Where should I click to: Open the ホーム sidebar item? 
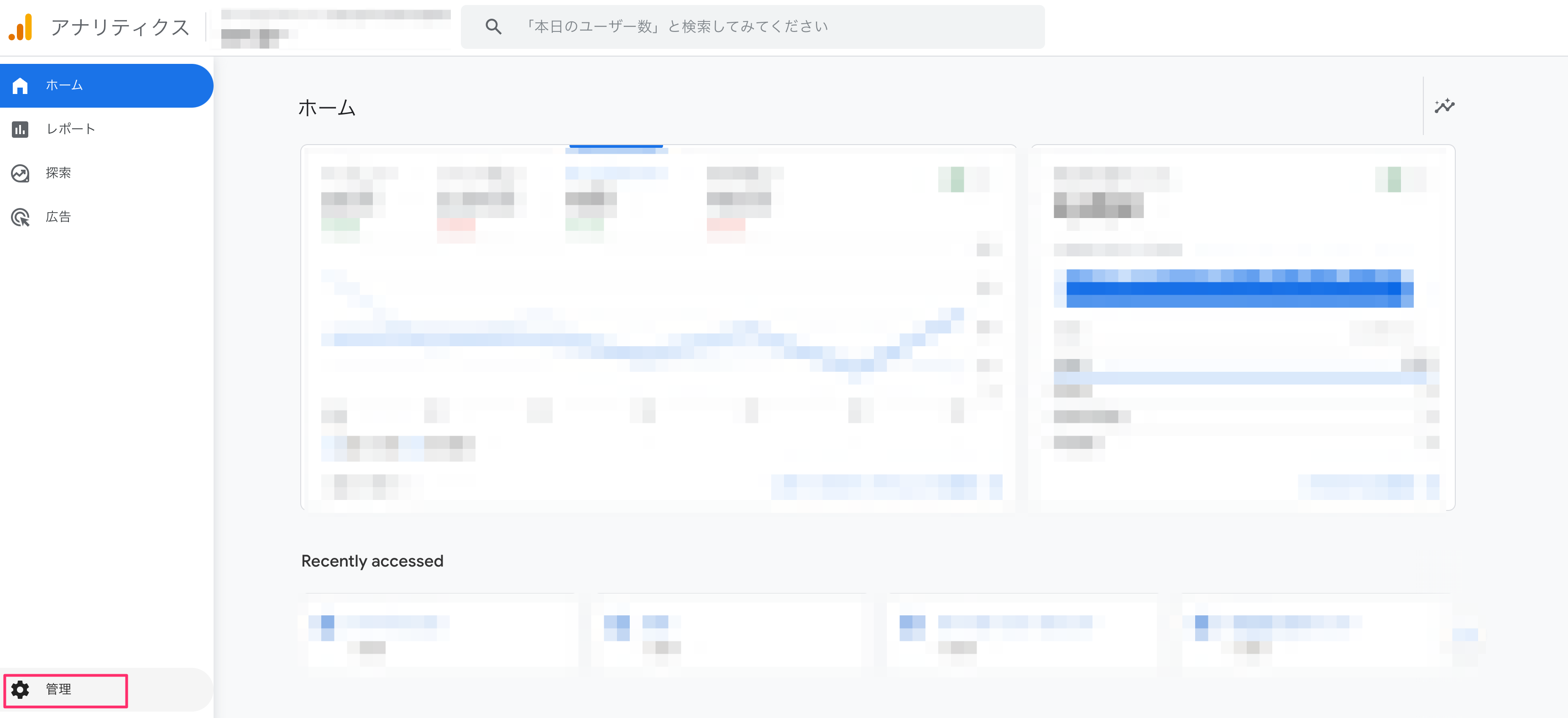click(106, 85)
